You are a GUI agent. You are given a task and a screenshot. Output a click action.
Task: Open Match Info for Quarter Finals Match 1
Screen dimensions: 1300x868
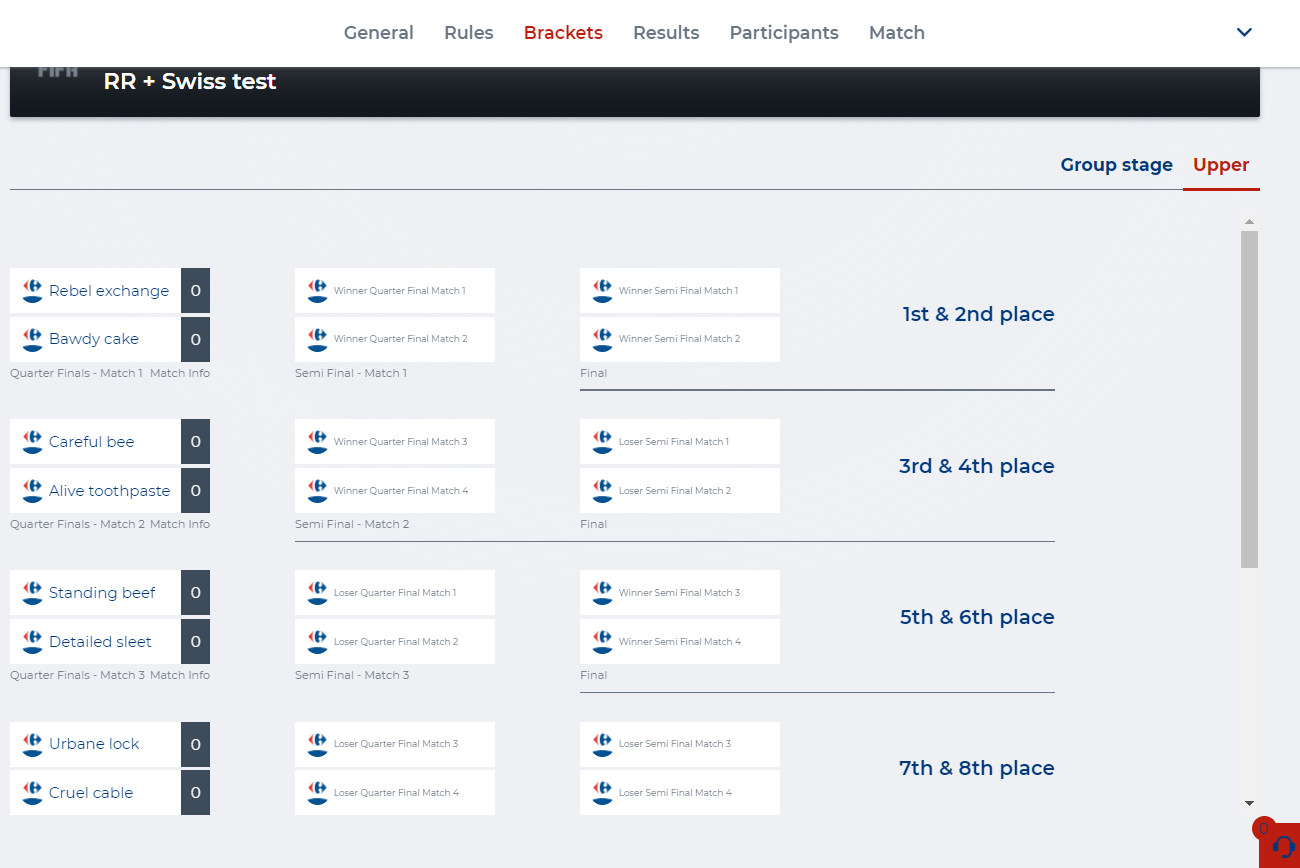pyautogui.click(x=180, y=374)
